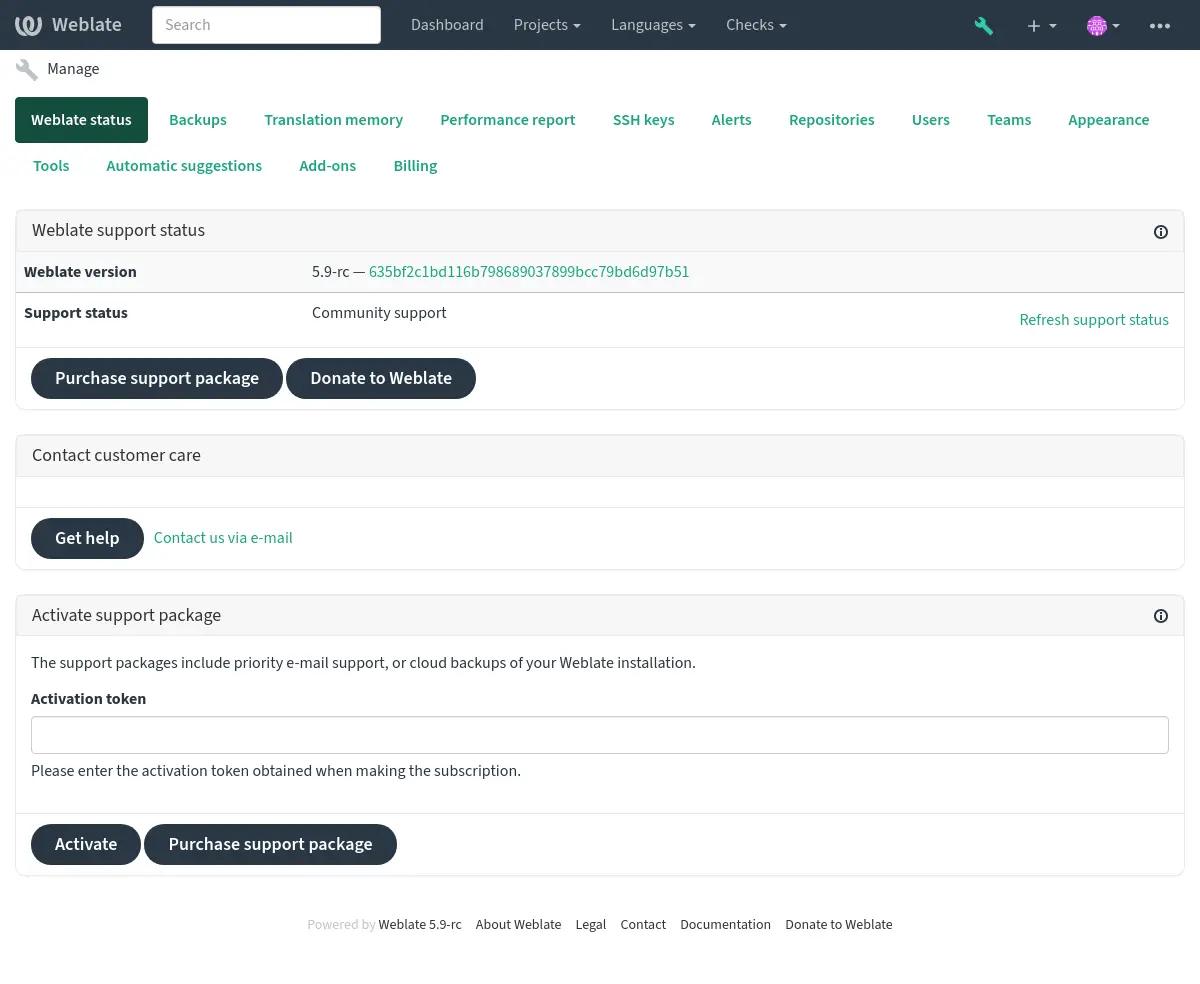Click the info icon in Weblate support status

click(1161, 232)
